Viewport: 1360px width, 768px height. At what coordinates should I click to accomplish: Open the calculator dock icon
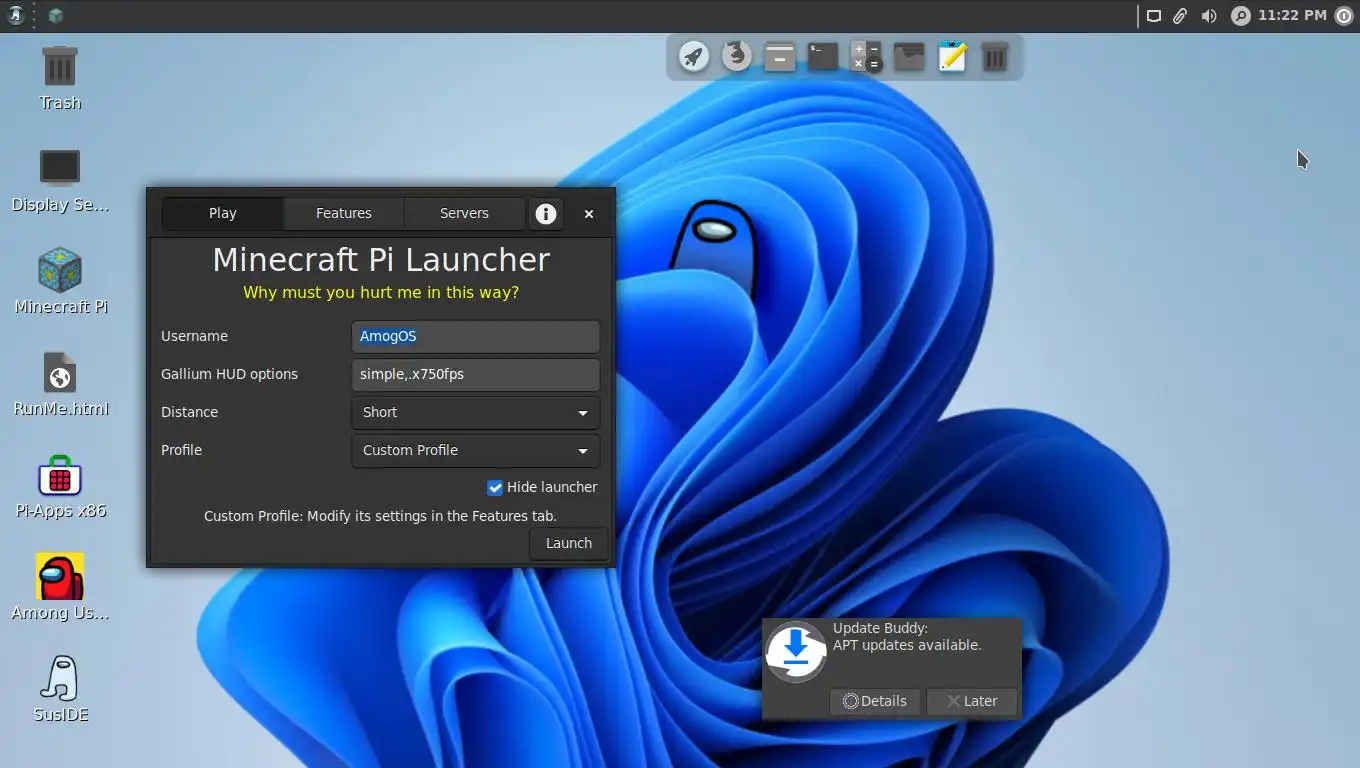pos(866,56)
